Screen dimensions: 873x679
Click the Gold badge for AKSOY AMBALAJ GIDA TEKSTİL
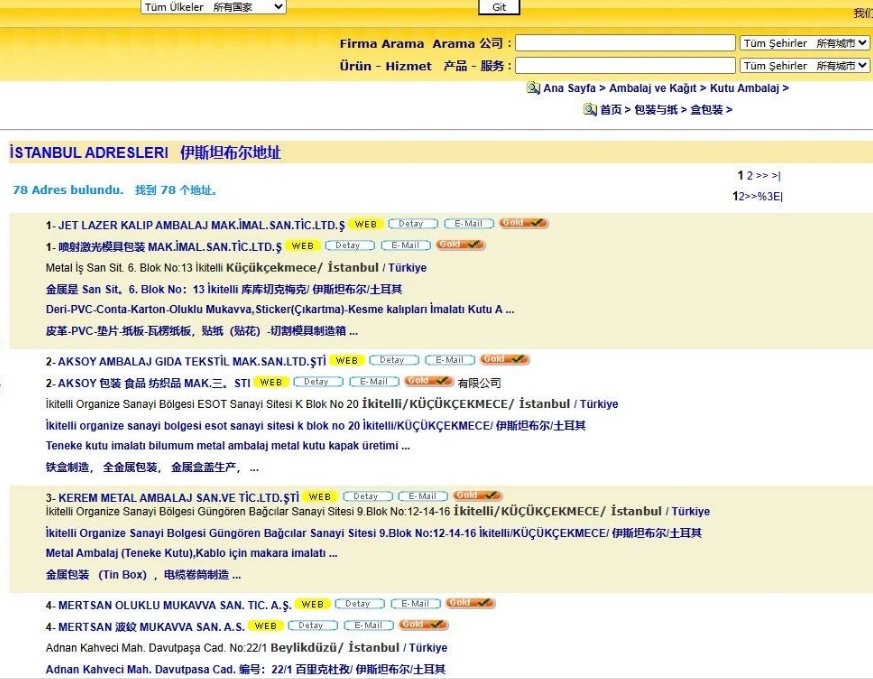[x=504, y=360]
